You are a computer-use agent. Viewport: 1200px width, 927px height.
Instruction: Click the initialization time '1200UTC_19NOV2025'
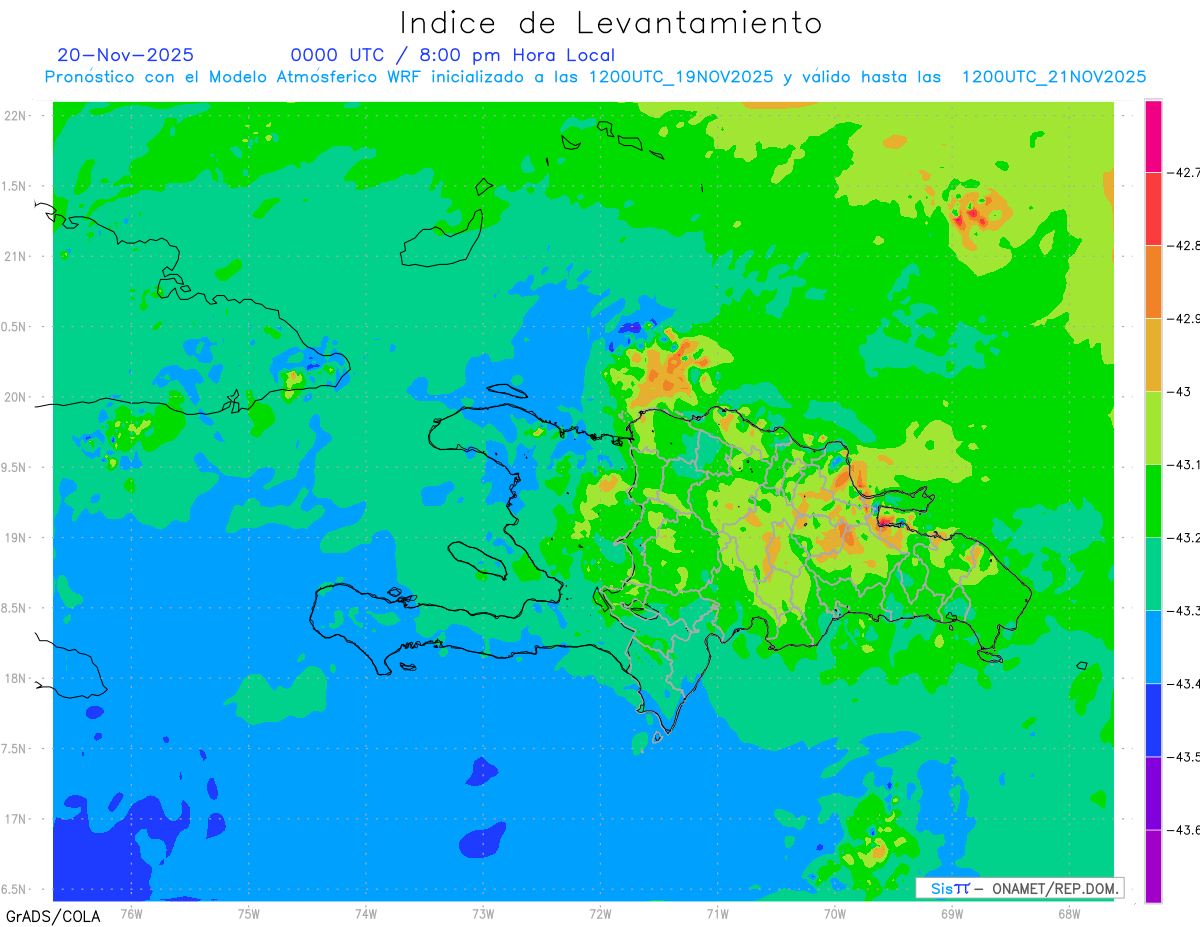coord(681,77)
